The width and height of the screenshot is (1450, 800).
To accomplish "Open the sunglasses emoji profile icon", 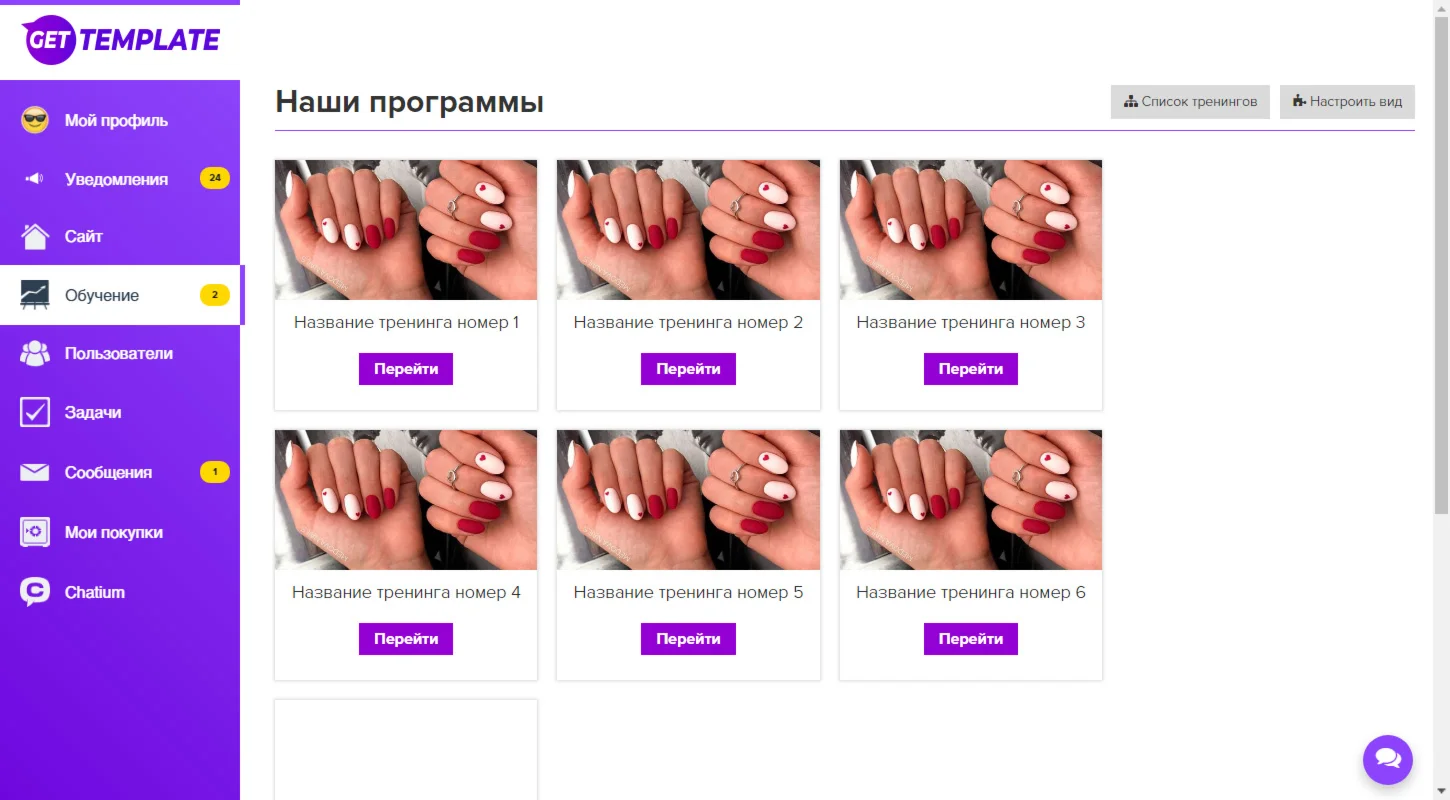I will [35, 120].
